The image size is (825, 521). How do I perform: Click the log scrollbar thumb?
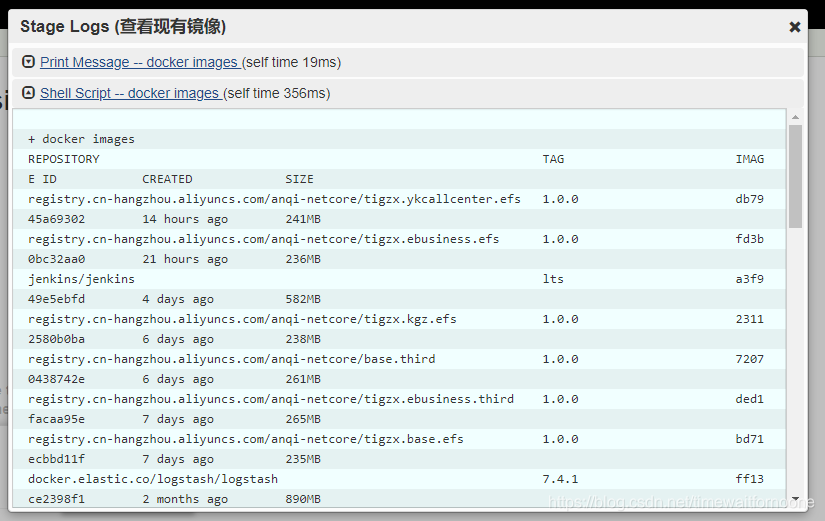pyautogui.click(x=795, y=176)
